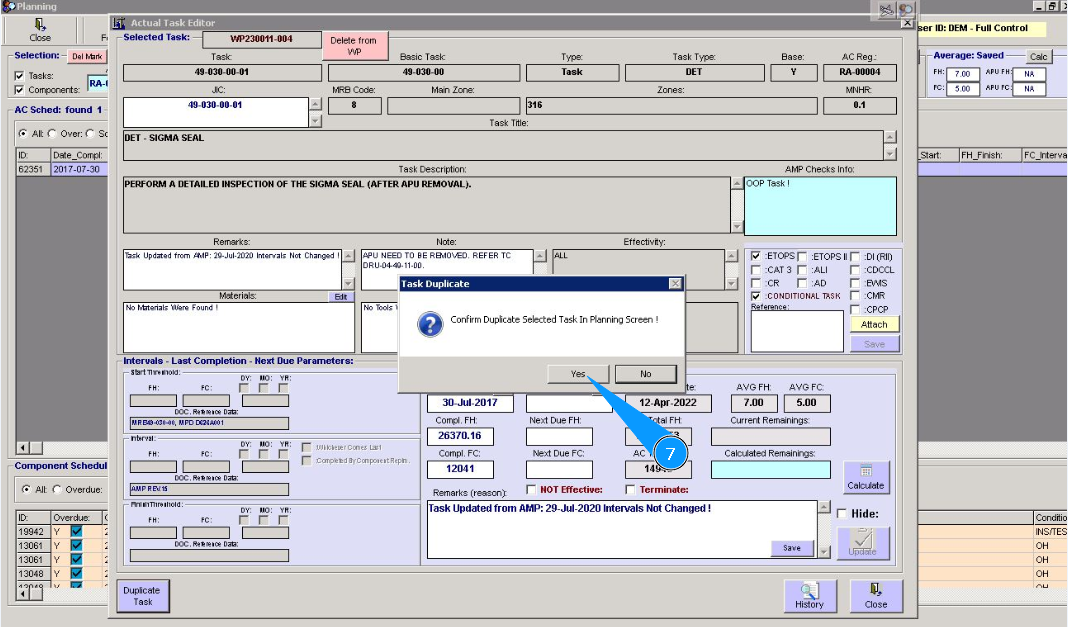Check Terminate checkbox

pyautogui.click(x=630, y=489)
